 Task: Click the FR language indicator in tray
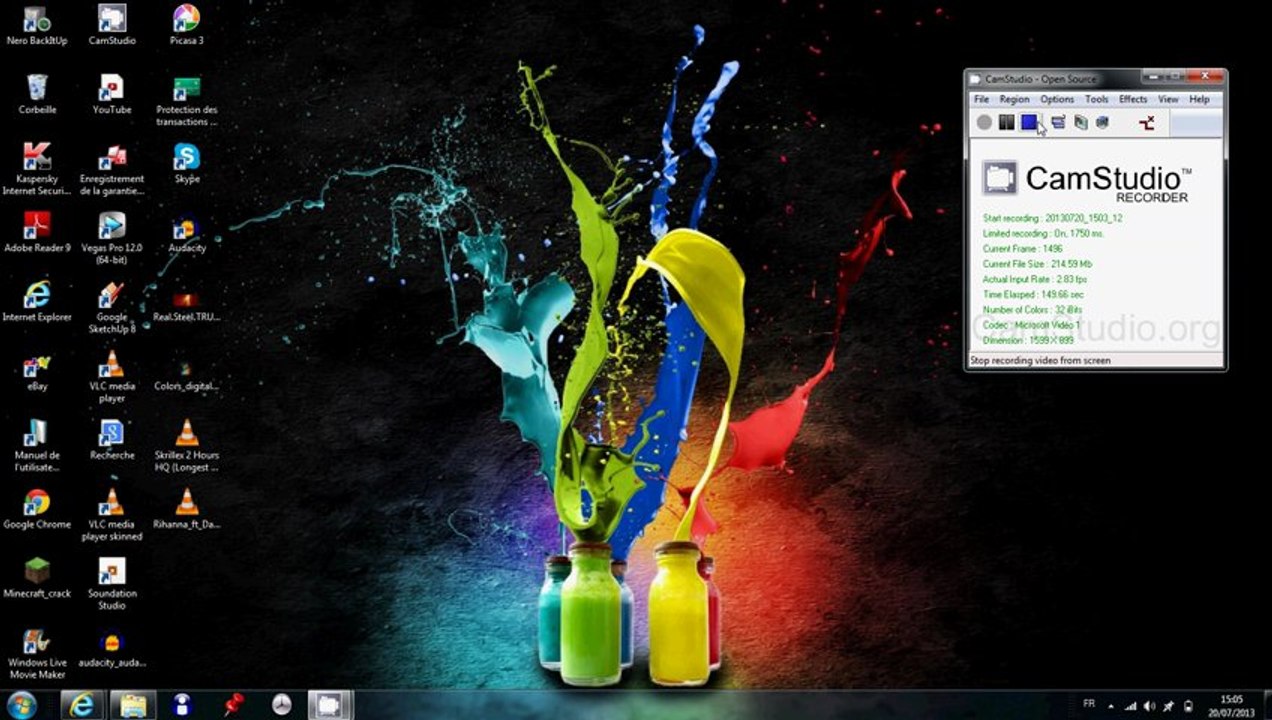[x=1089, y=705]
